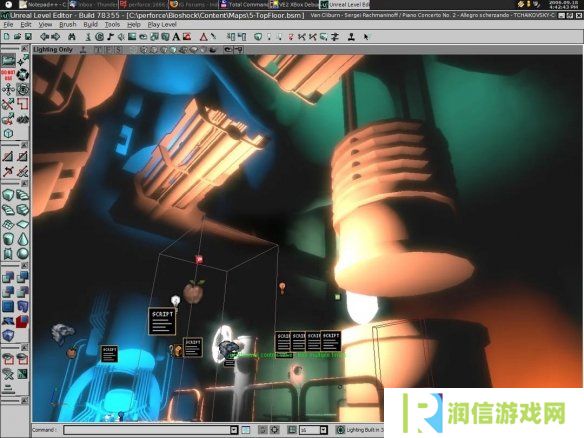Open the Brush menu
This screenshot has height=438, width=584.
(67, 25)
